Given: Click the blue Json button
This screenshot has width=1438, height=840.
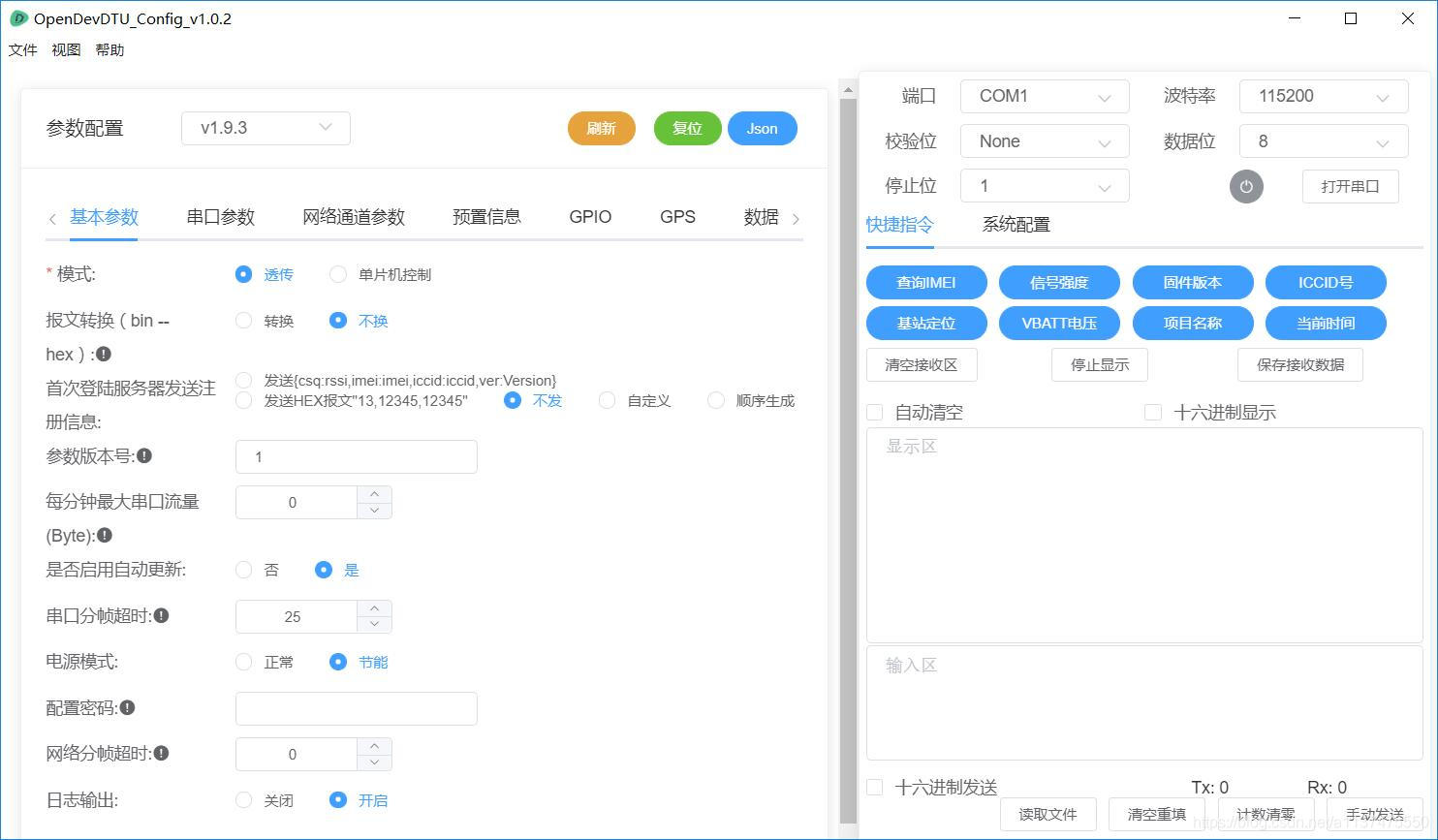Looking at the screenshot, I should click(x=762, y=128).
